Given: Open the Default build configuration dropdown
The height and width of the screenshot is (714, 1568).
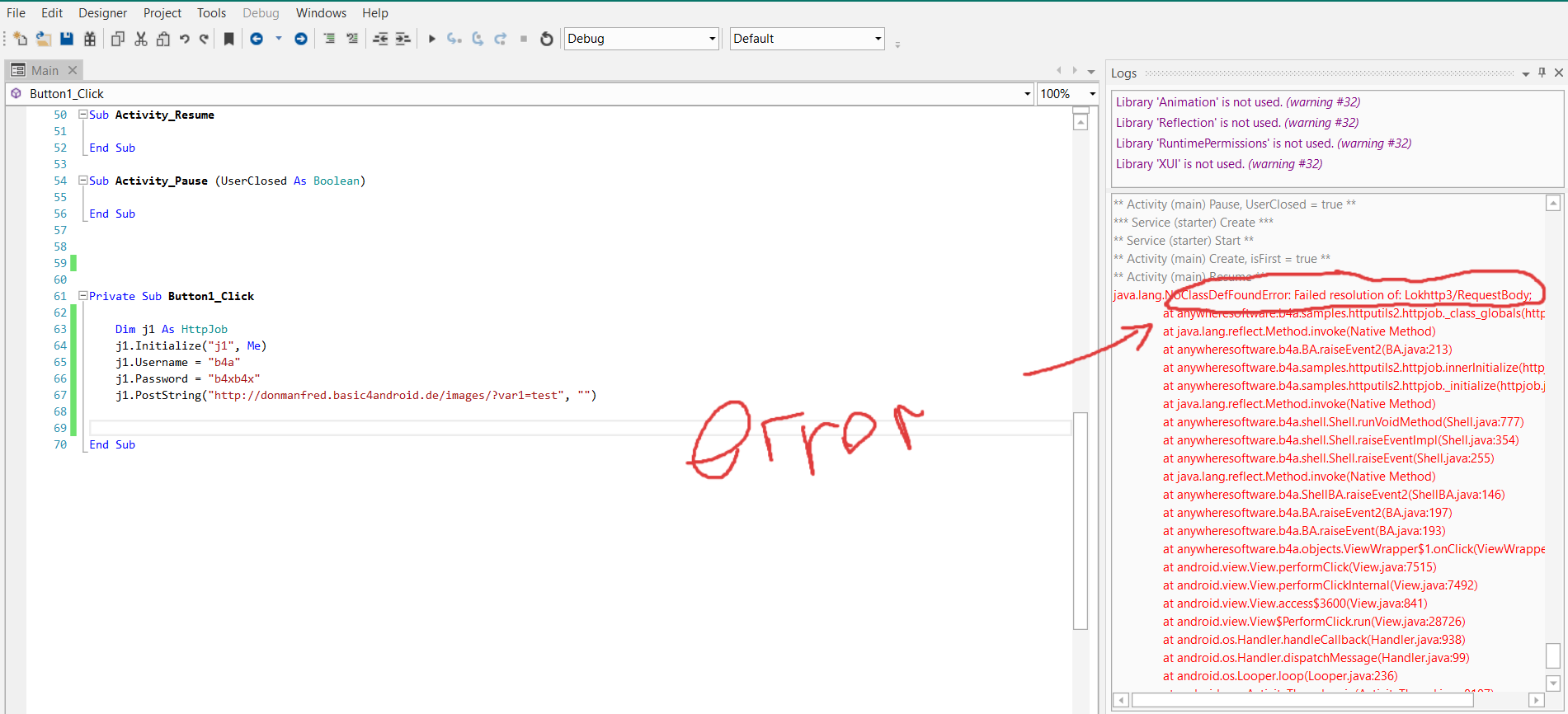Looking at the screenshot, I should pos(807,39).
